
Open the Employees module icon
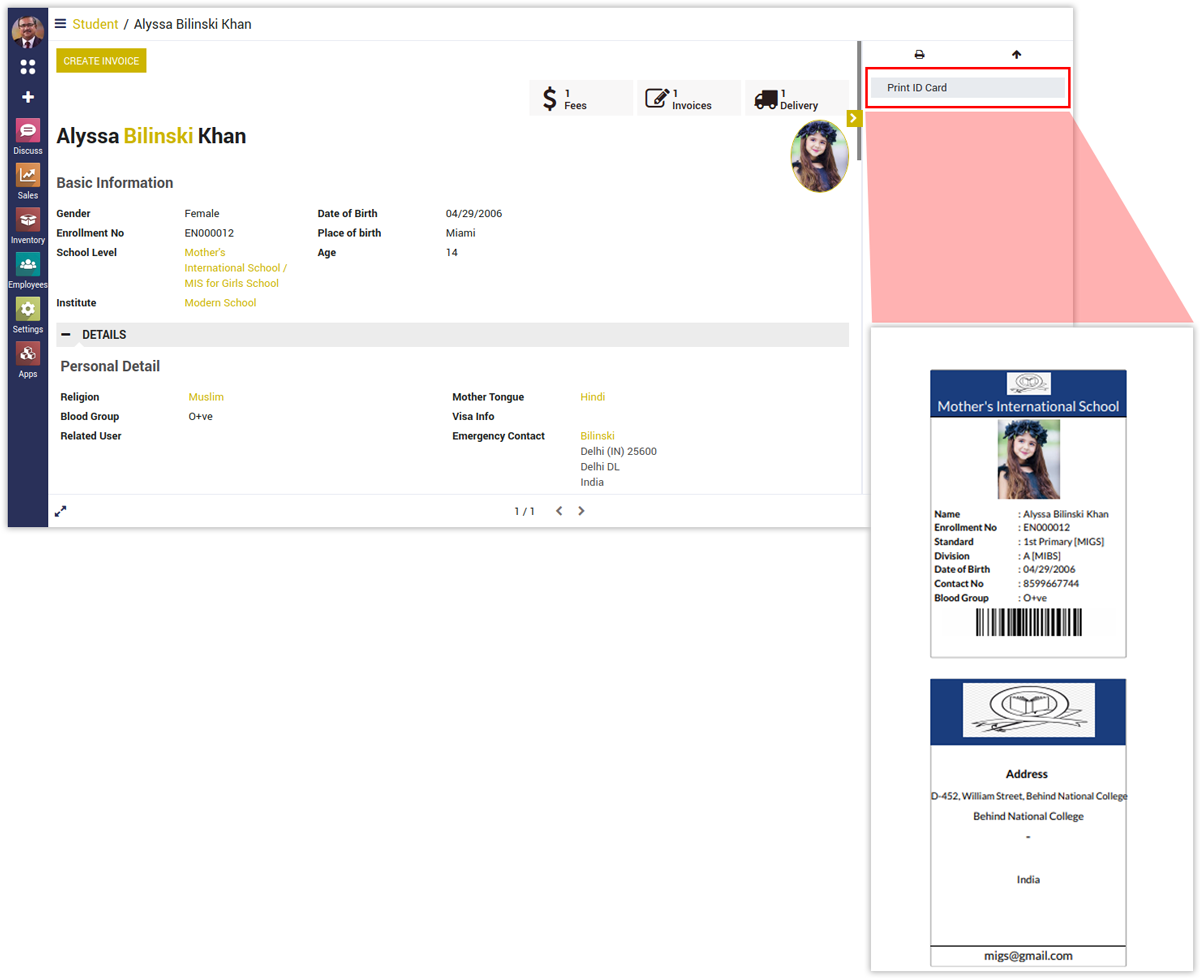(28, 266)
